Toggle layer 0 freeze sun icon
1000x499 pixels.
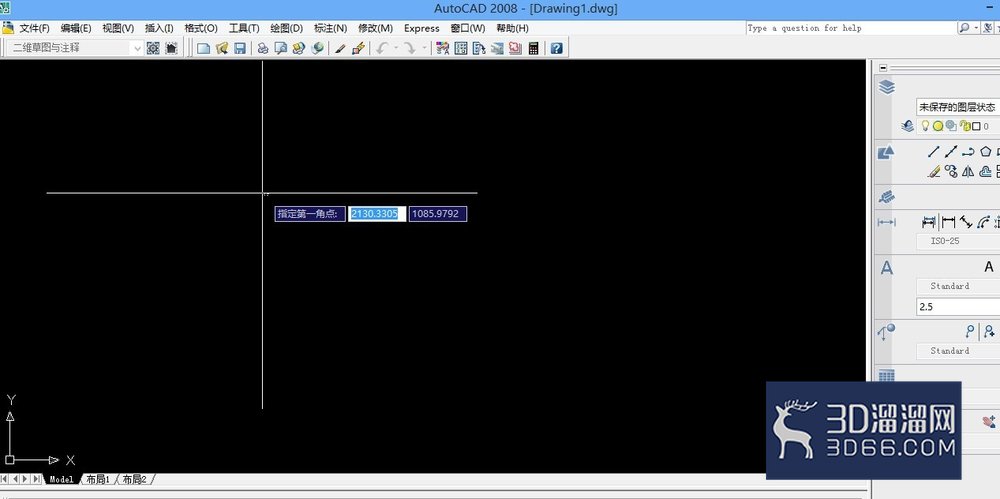click(x=938, y=126)
